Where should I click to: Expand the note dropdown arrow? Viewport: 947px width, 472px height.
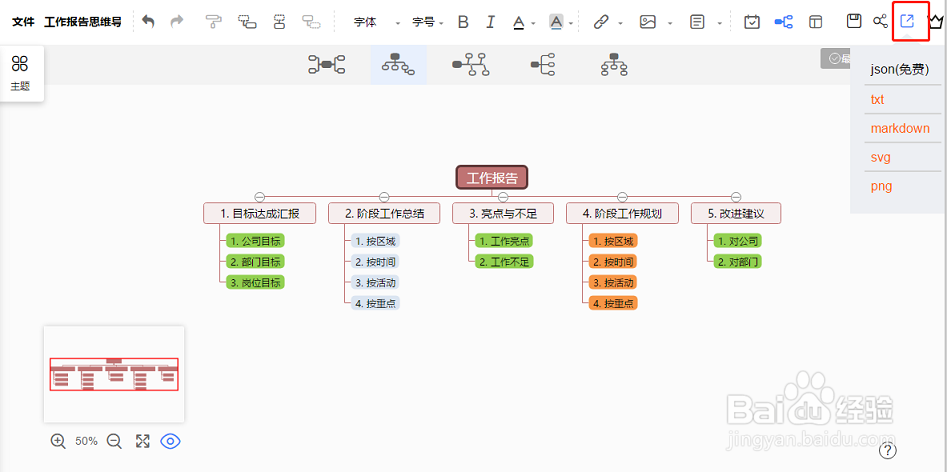click(720, 24)
